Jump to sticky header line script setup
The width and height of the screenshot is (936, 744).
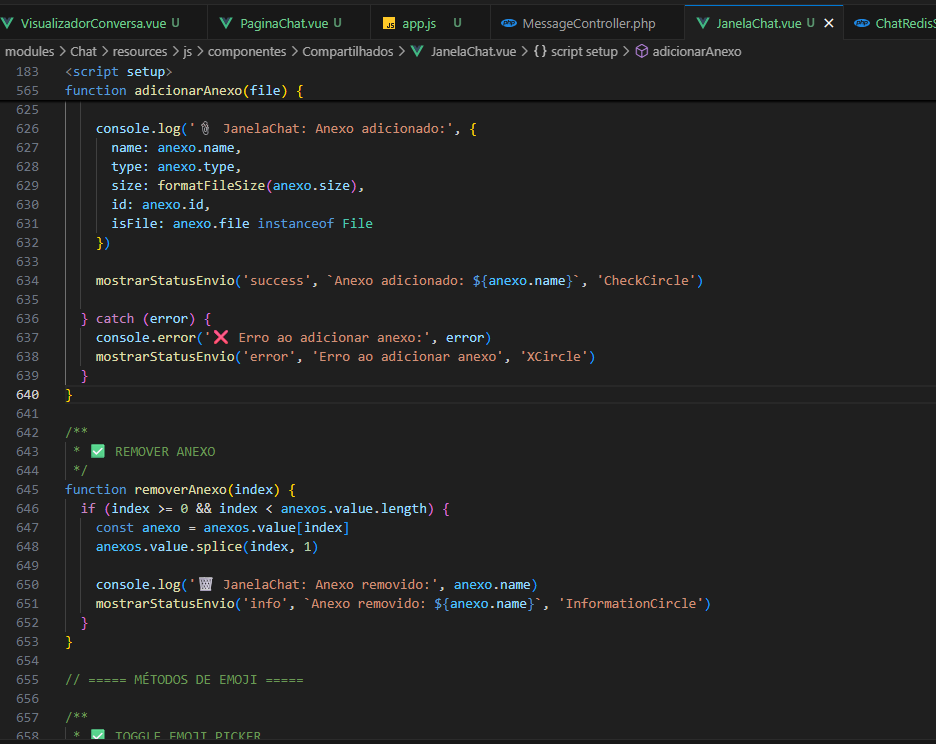tap(118, 72)
